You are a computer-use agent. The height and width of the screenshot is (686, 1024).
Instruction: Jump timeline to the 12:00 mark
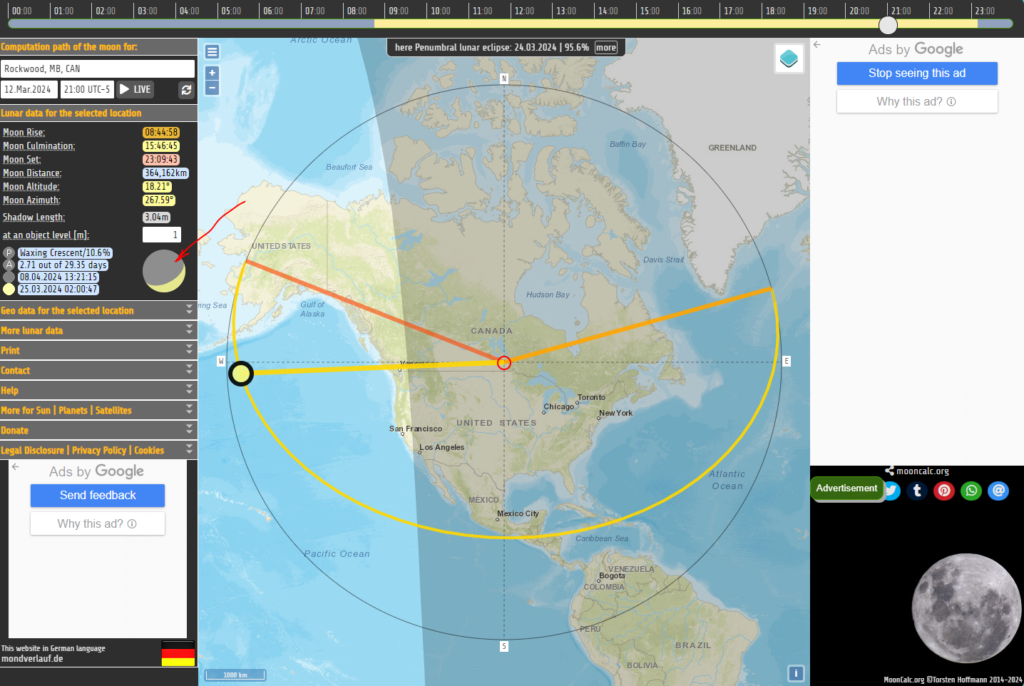pos(524,10)
